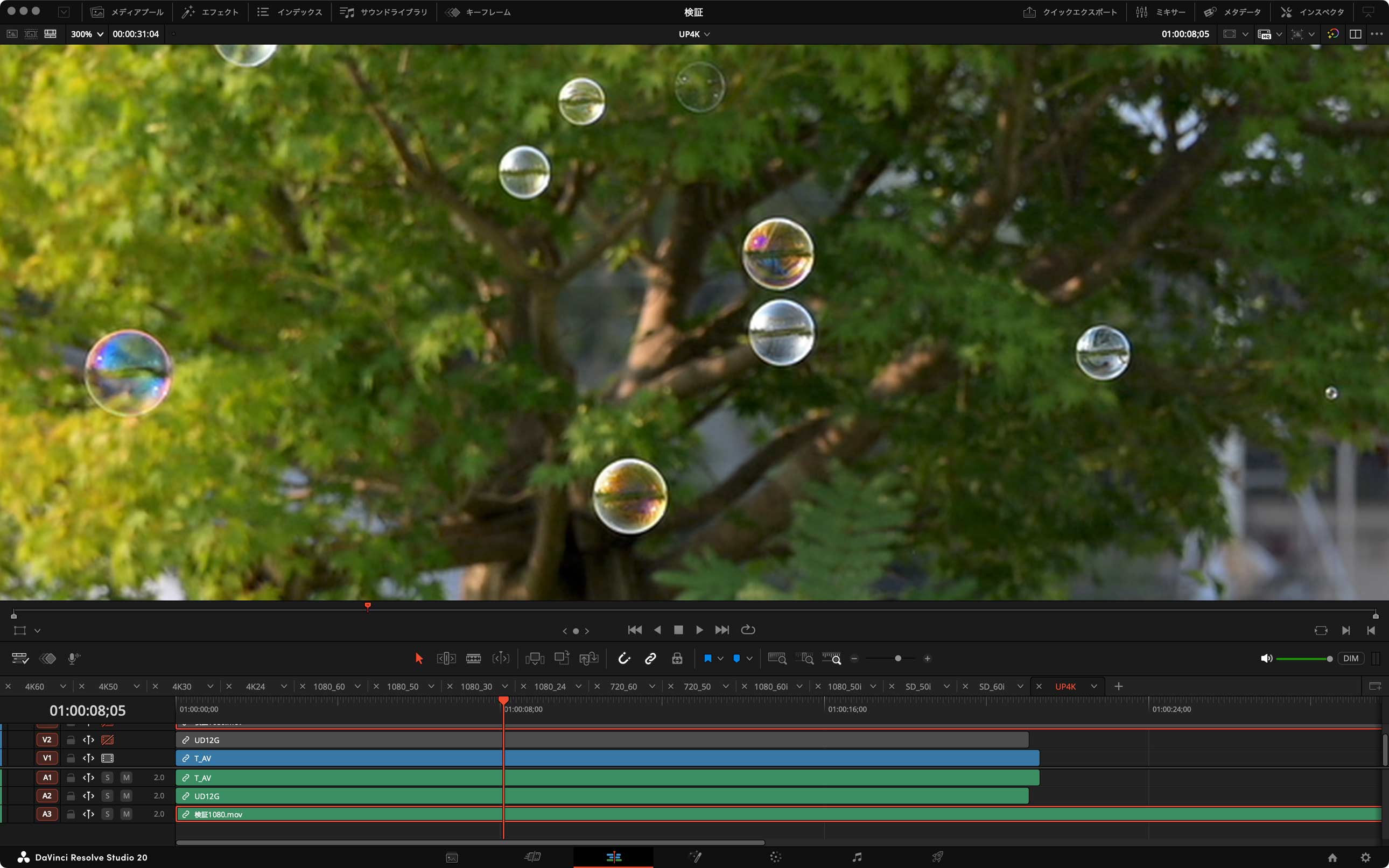
Task: Click the position lock icon
Action: coord(677,659)
